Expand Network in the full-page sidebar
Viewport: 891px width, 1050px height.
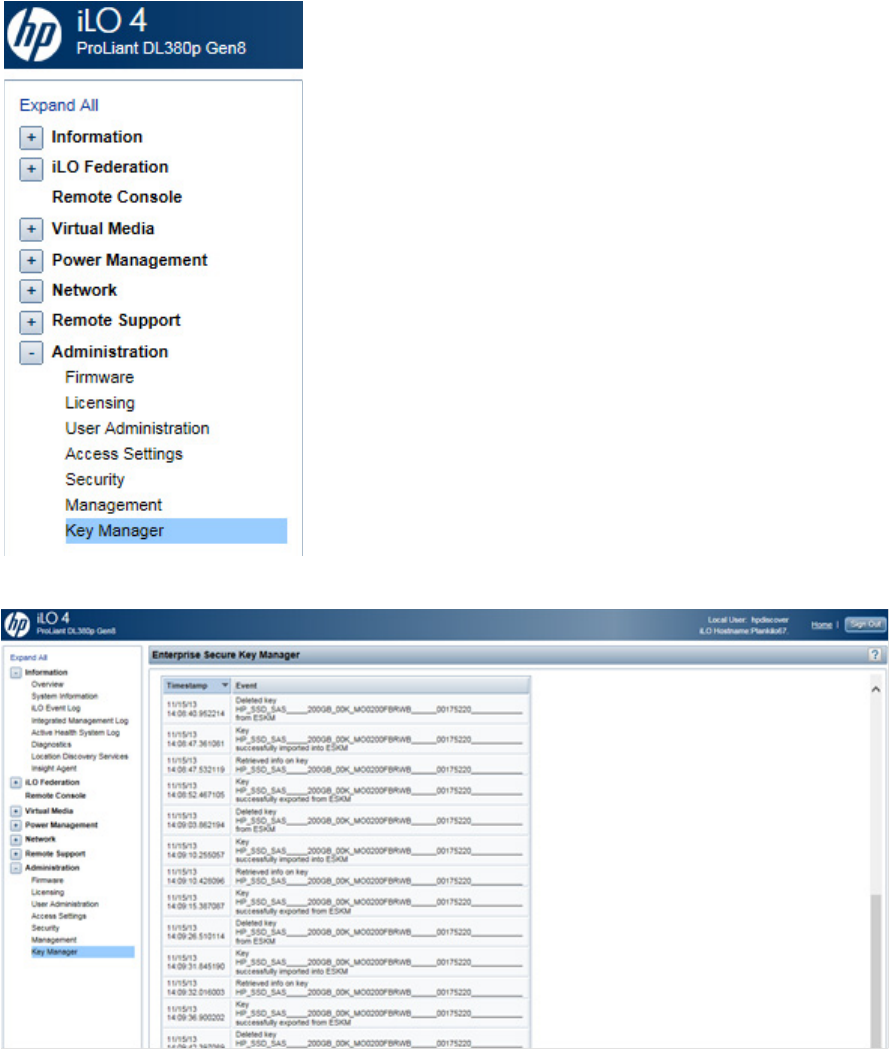[x=15, y=839]
